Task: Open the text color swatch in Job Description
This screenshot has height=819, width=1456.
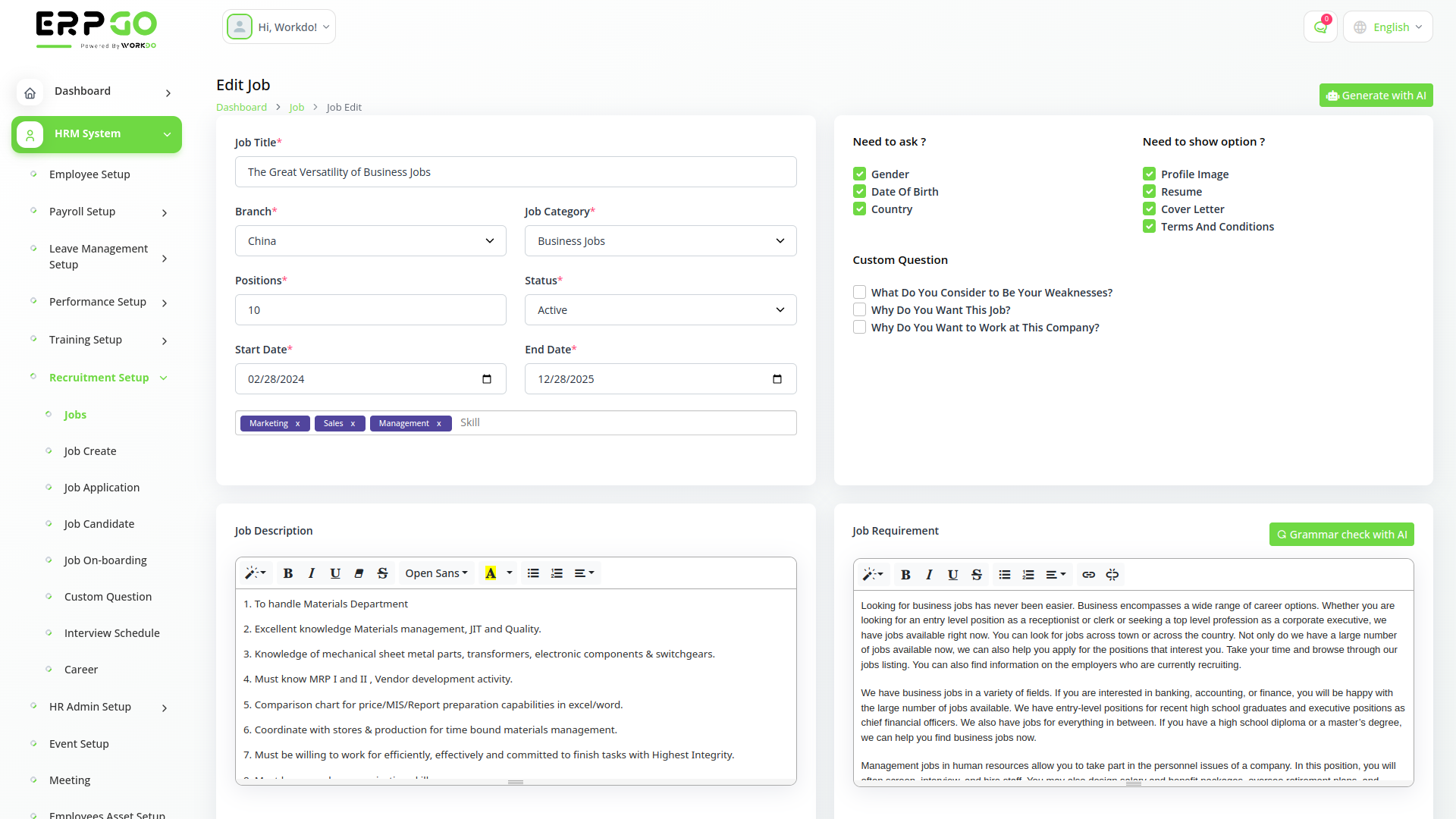Action: pos(491,573)
